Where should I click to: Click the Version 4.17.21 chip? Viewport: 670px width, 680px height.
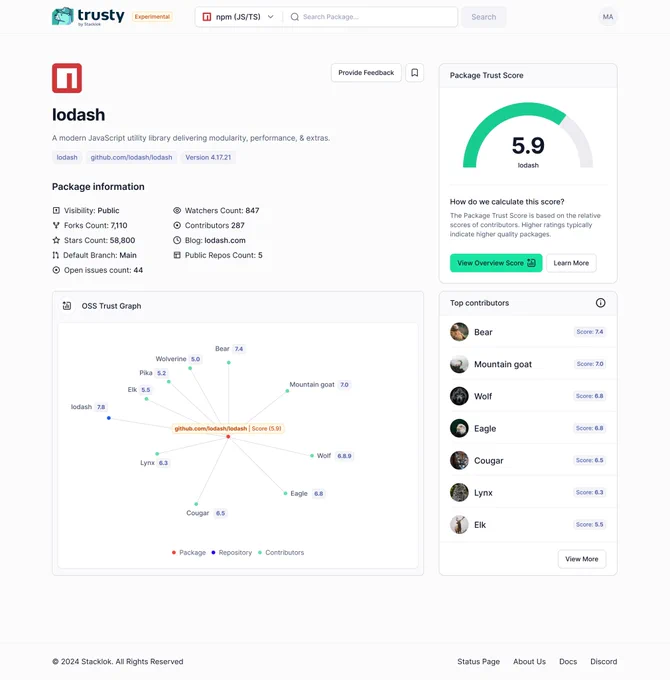tap(208, 157)
